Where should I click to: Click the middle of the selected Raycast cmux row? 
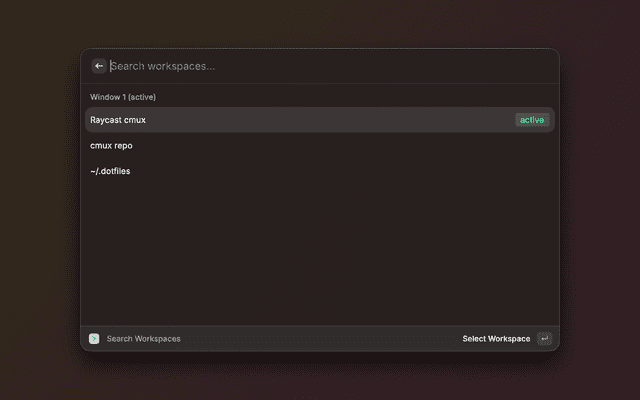[x=320, y=120]
